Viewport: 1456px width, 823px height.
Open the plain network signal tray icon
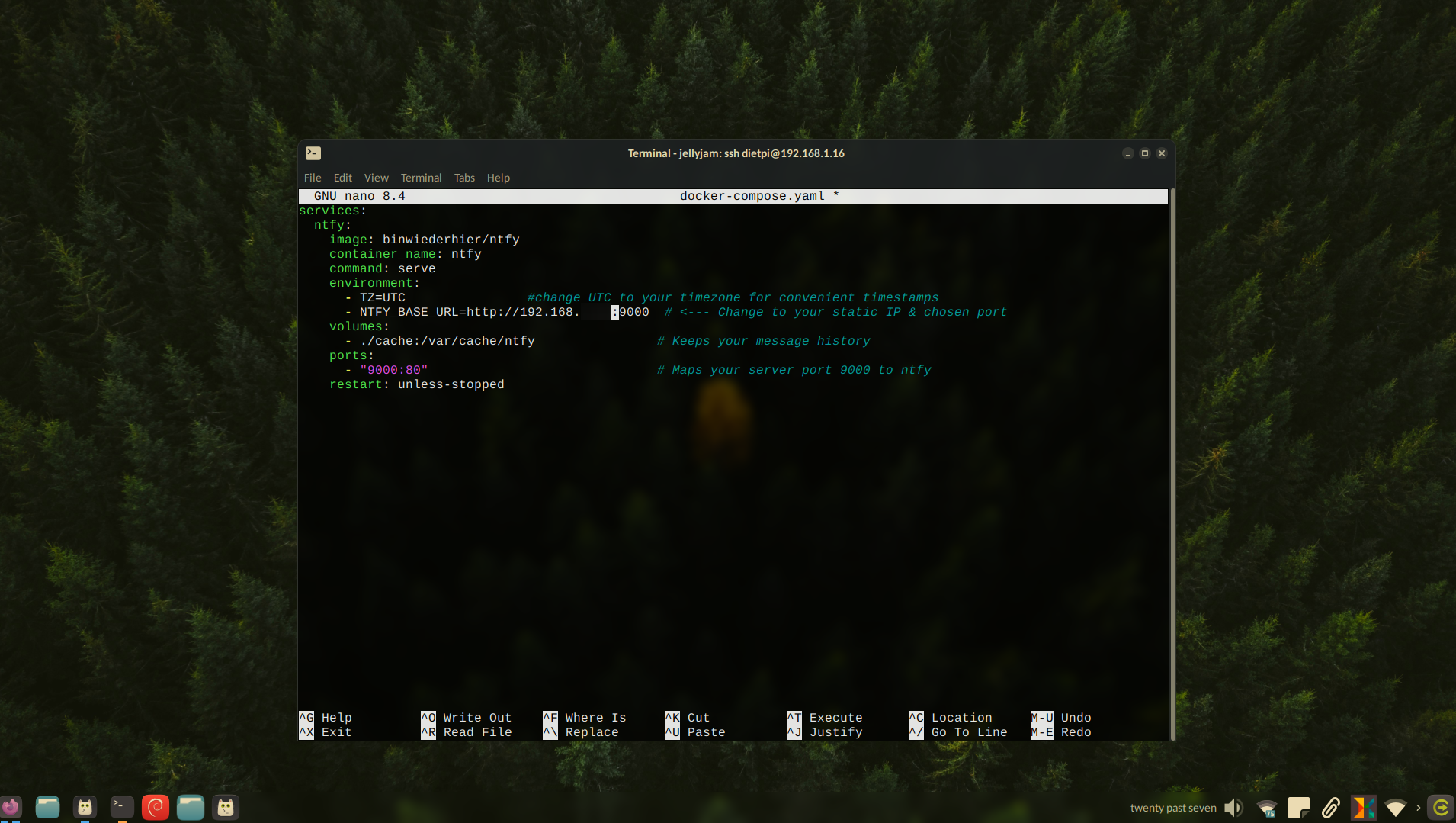(1396, 808)
